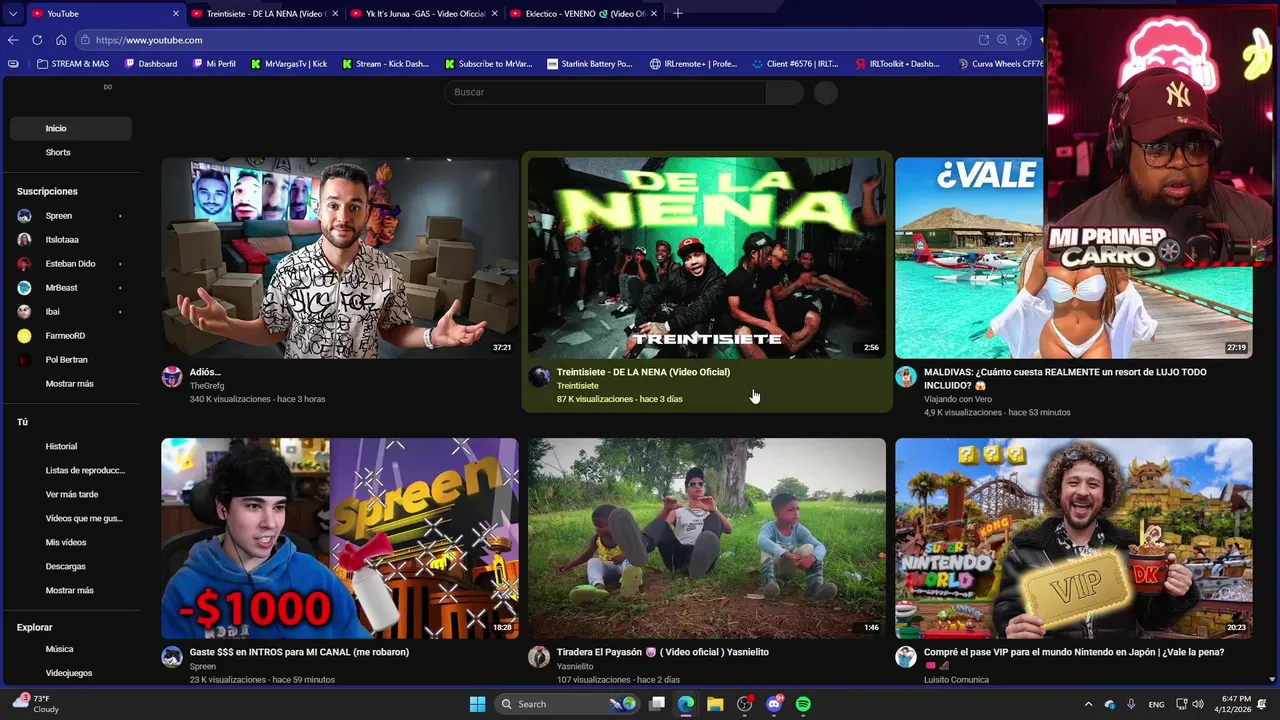This screenshot has width=1280, height=720.
Task: Click the Yasnielito channel avatar
Action: pos(539,657)
